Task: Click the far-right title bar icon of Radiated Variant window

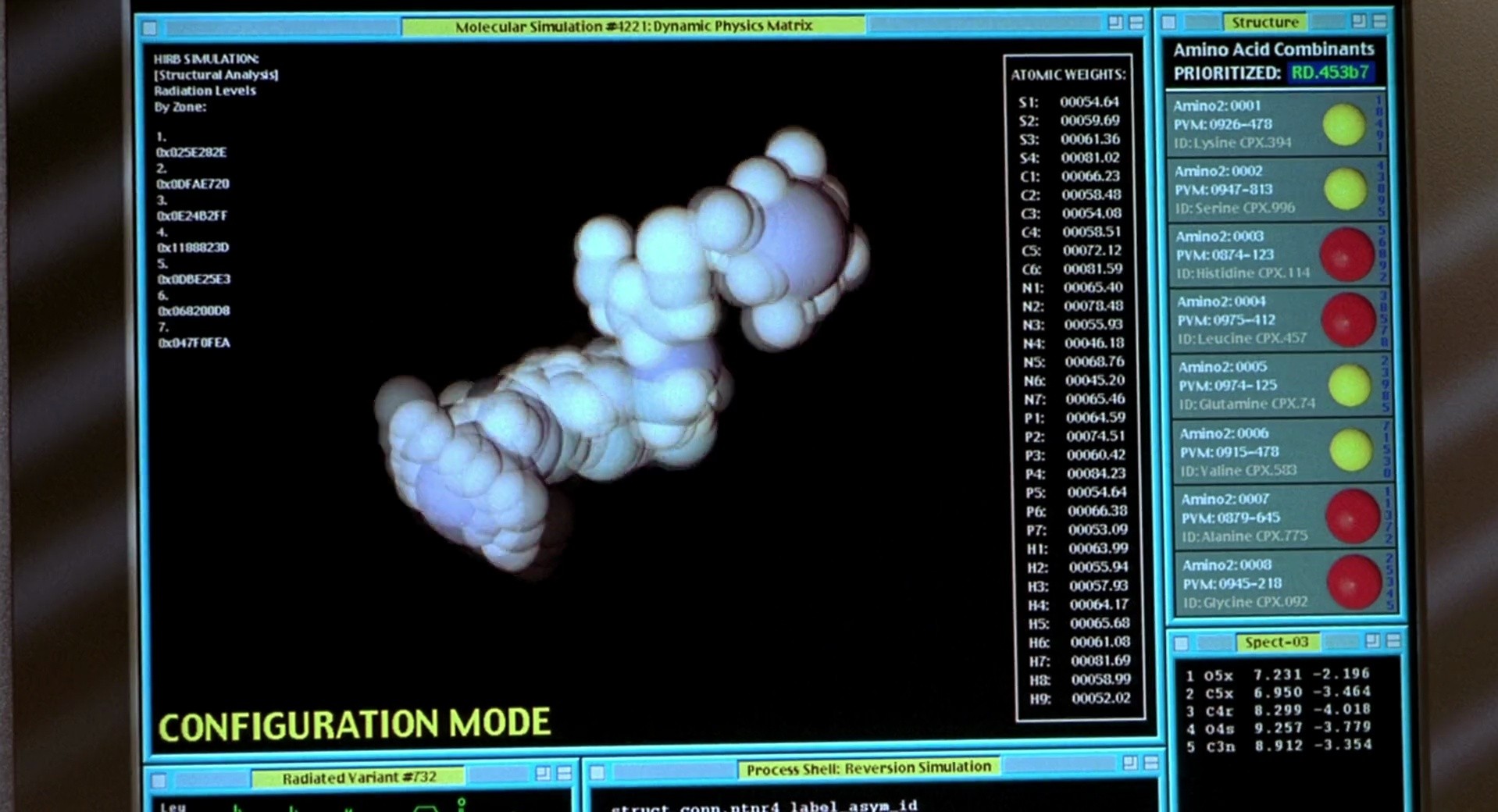Action: (565, 774)
